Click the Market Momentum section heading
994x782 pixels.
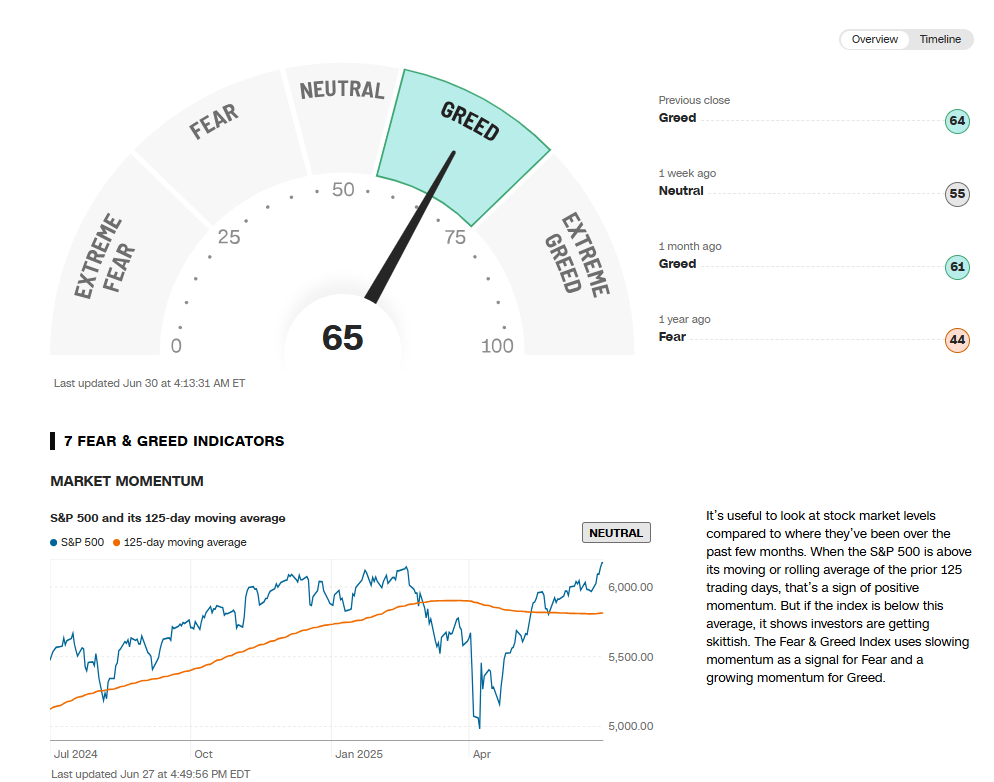(x=127, y=481)
